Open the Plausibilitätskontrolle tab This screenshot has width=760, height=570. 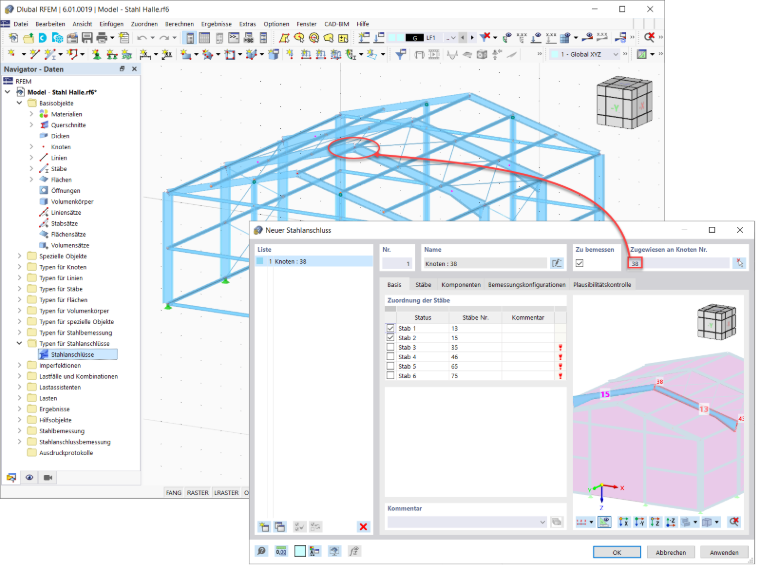(x=602, y=285)
